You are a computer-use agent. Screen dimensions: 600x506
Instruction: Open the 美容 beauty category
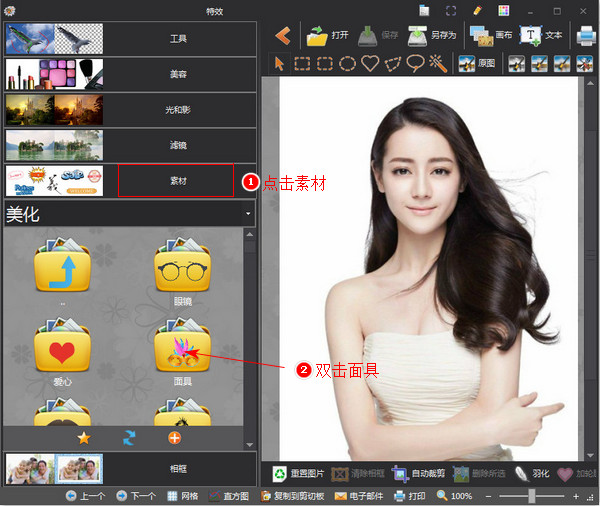[130, 74]
